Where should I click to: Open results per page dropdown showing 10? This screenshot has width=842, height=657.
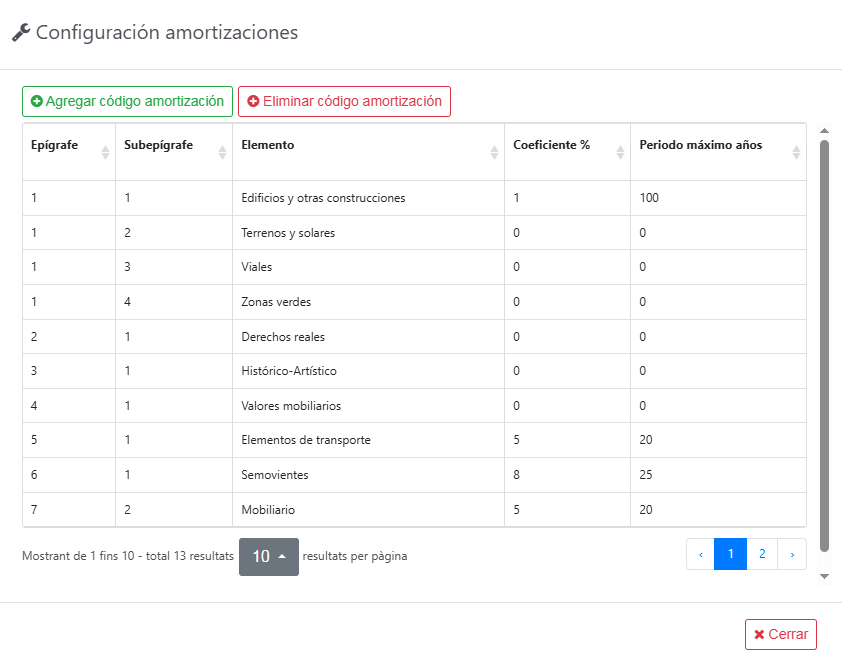(x=268, y=556)
